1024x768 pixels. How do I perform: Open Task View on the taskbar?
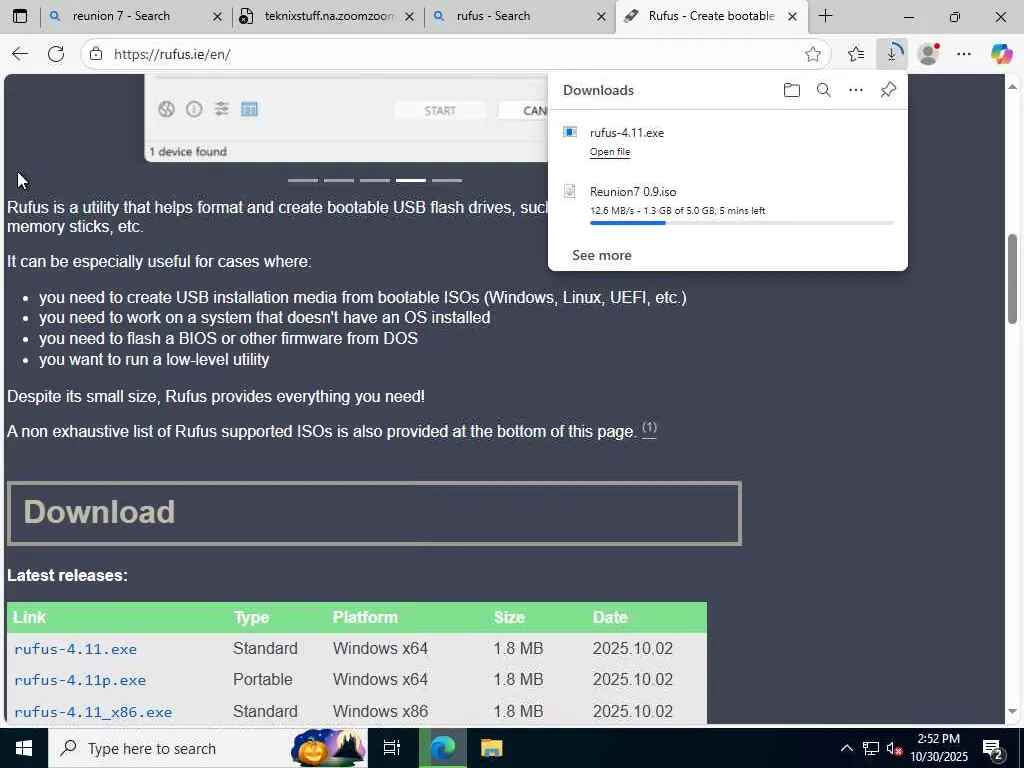coord(391,748)
